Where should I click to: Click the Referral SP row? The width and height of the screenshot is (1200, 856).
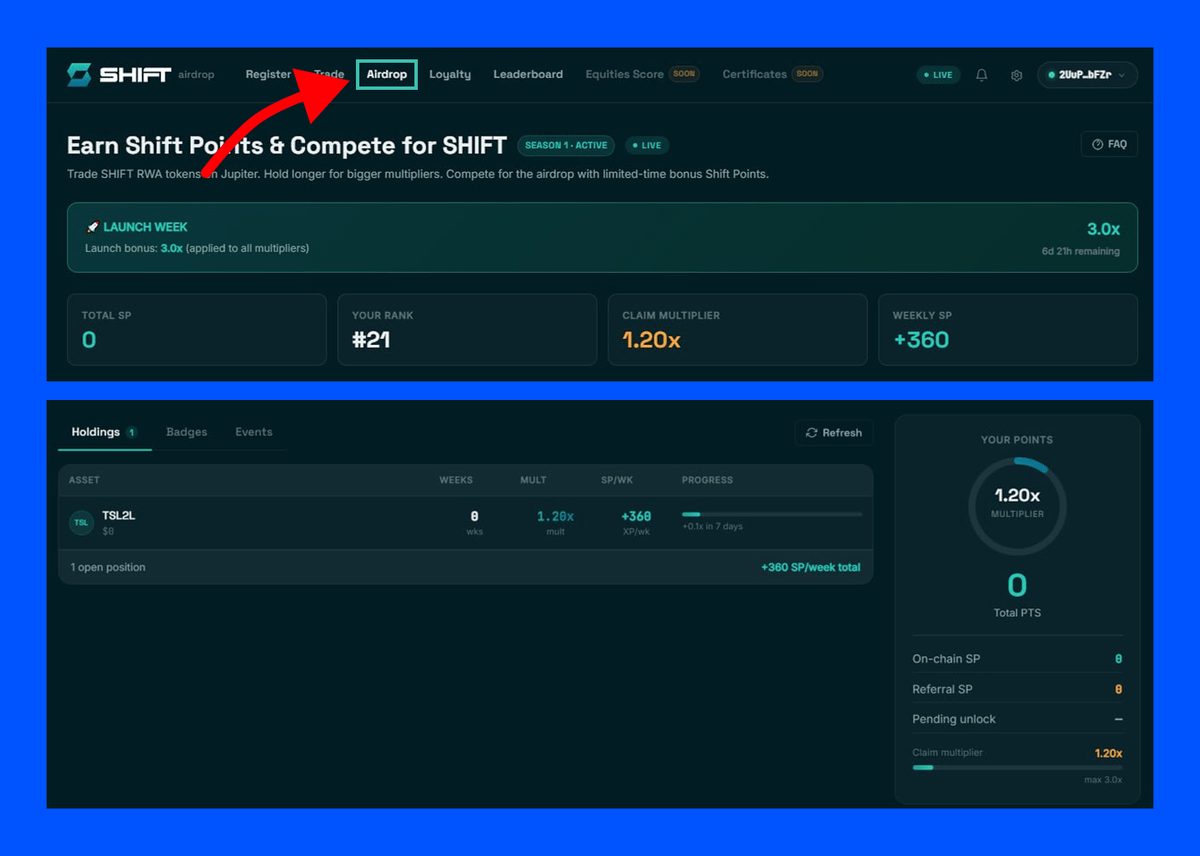(x=1017, y=689)
